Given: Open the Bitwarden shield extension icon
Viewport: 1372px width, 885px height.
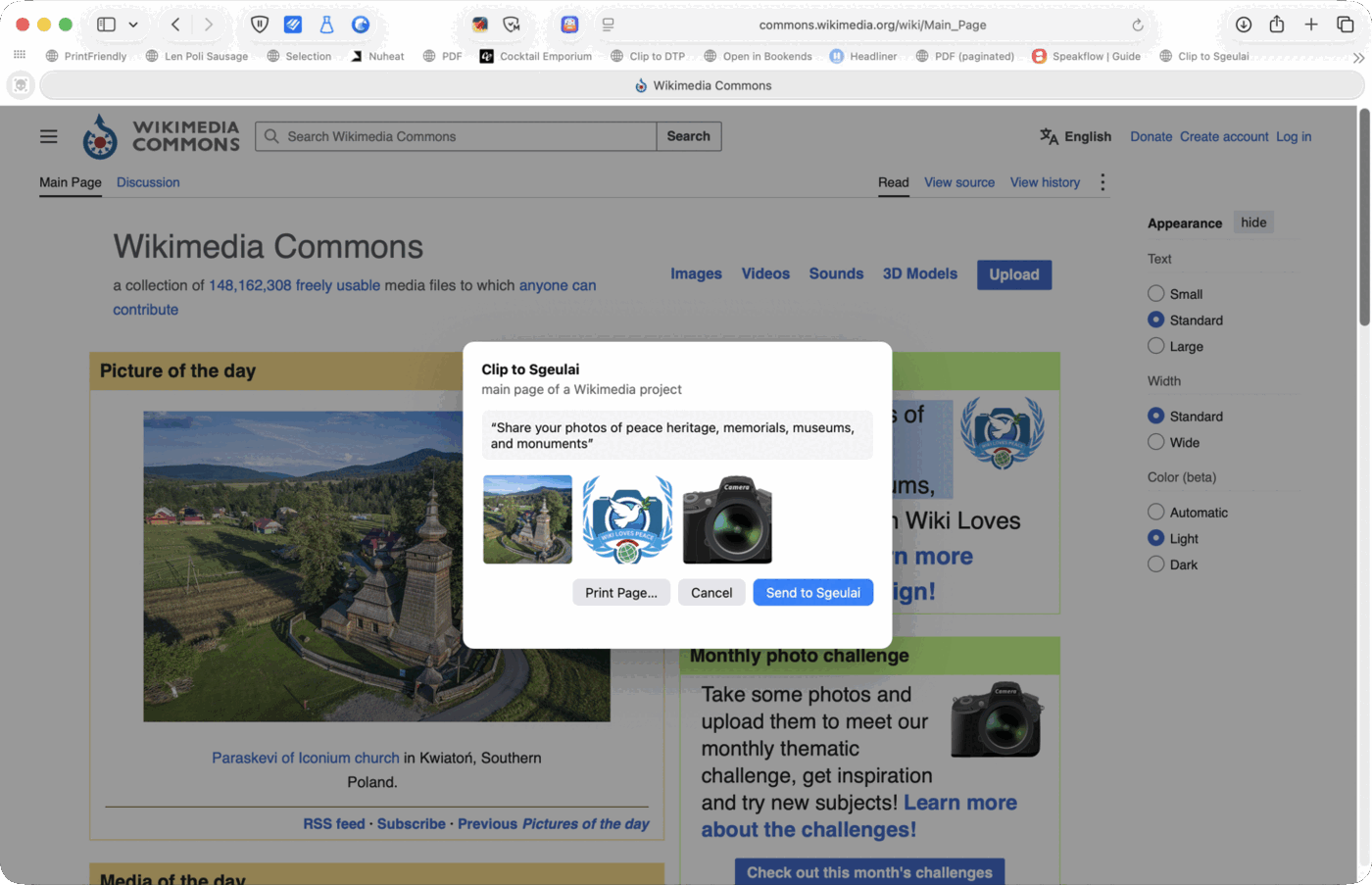Looking at the screenshot, I should [x=260, y=25].
